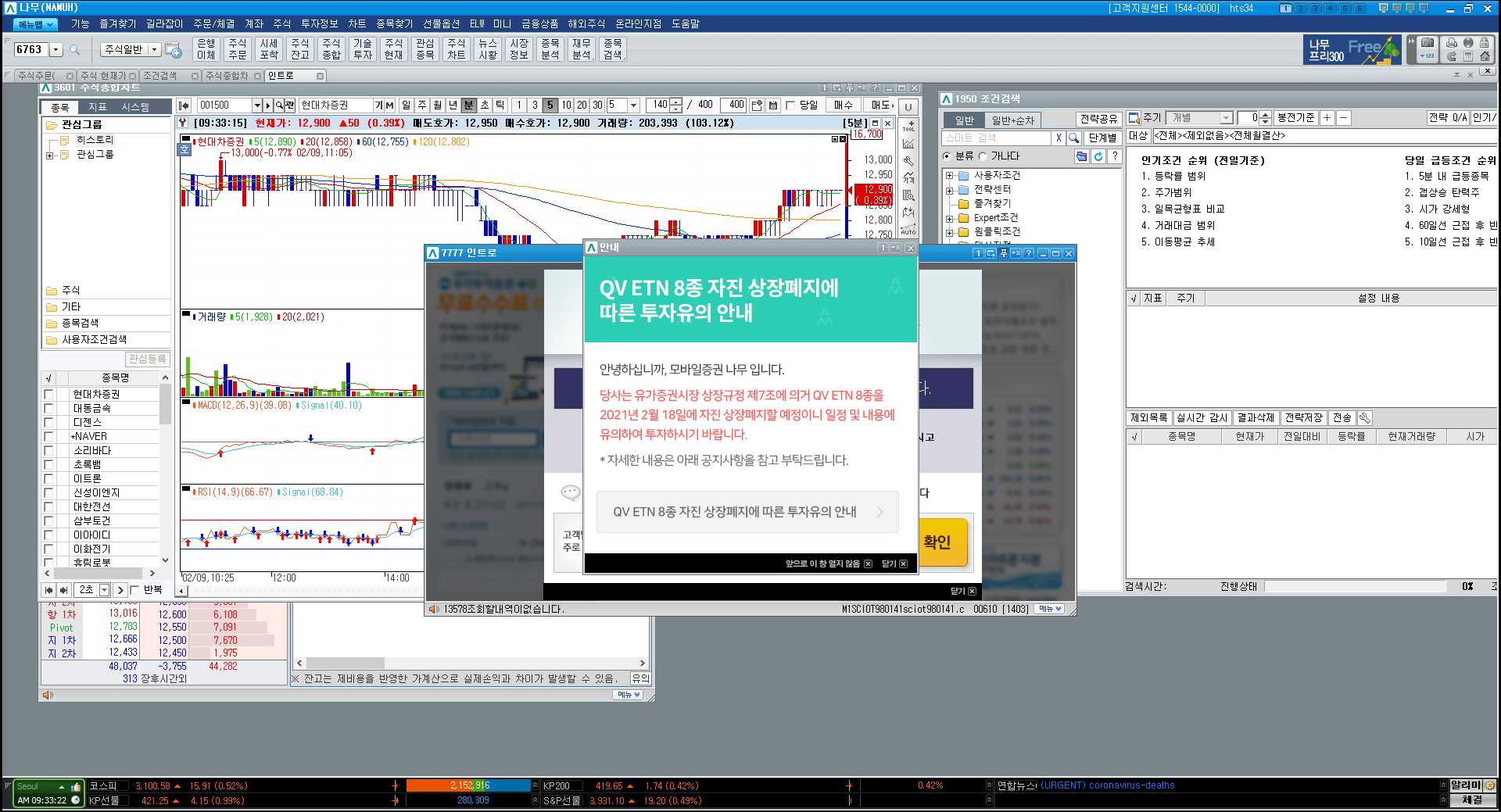This screenshot has height=812, width=1501.
Task: Check the box beside 소리바다 in list
Action: [49, 451]
